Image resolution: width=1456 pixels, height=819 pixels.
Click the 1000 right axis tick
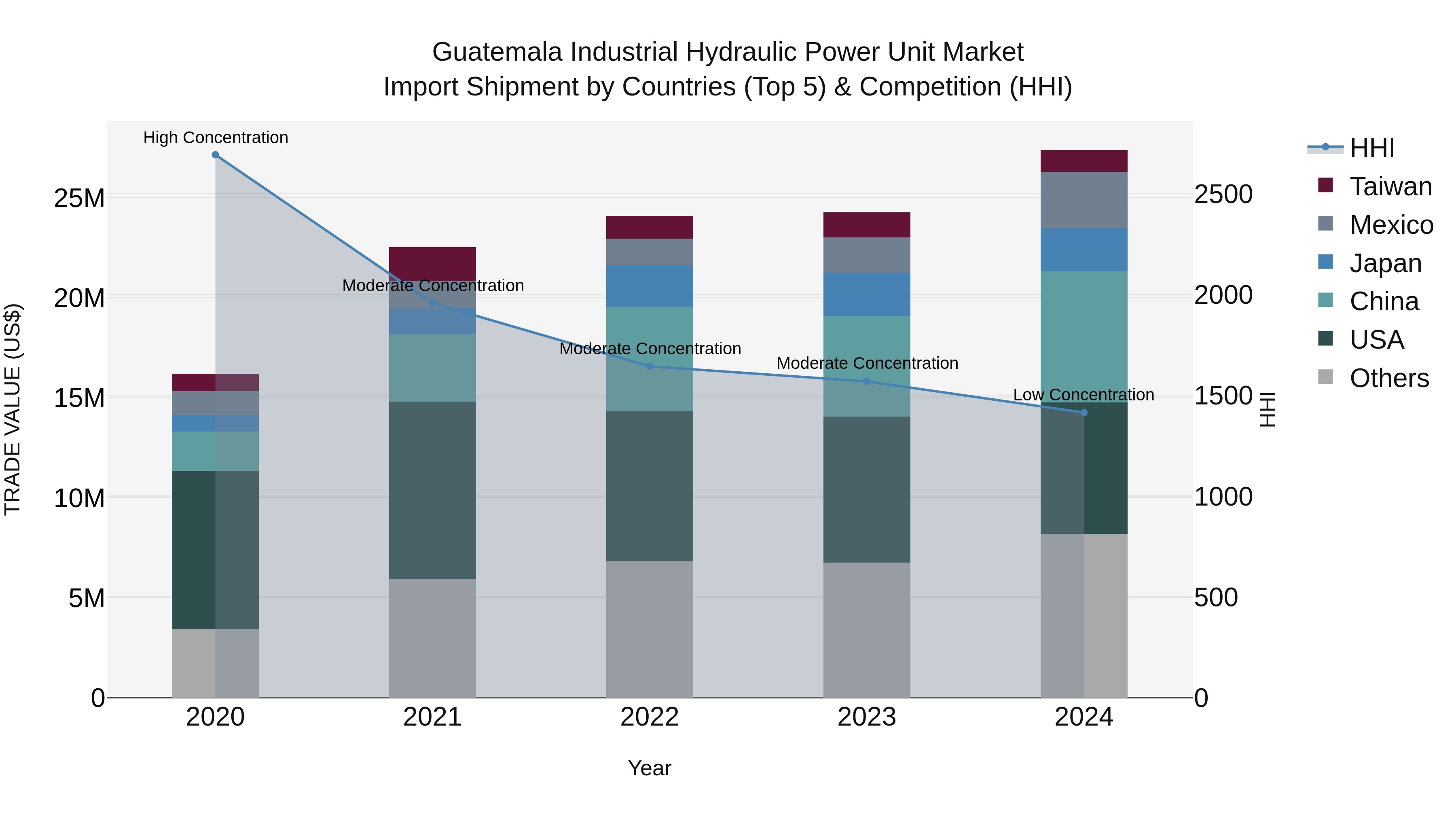(x=1224, y=497)
